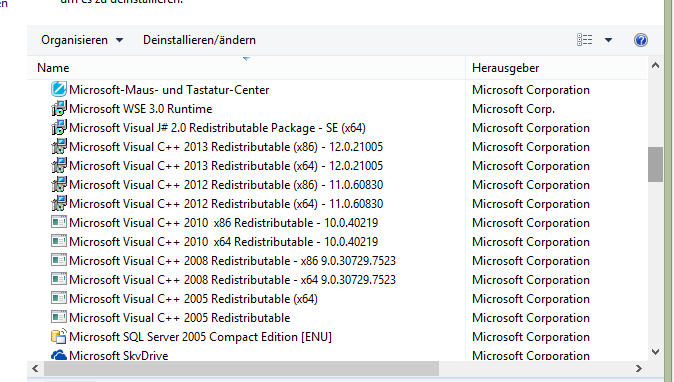Click Microsoft Corp. publisher of WSE 3.0 Runtime
Screen dimensions: 674x382
point(513,109)
